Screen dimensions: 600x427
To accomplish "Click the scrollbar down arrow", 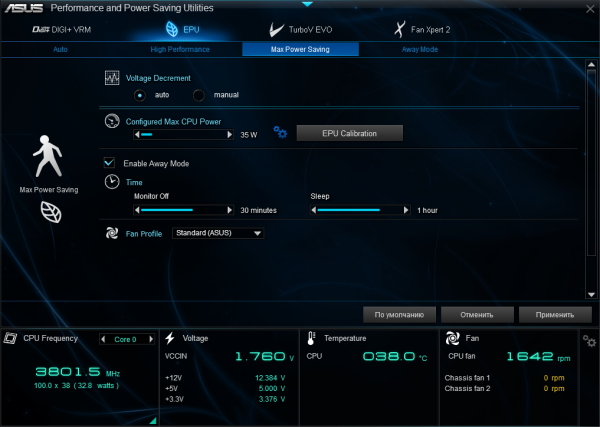I will 591,295.
